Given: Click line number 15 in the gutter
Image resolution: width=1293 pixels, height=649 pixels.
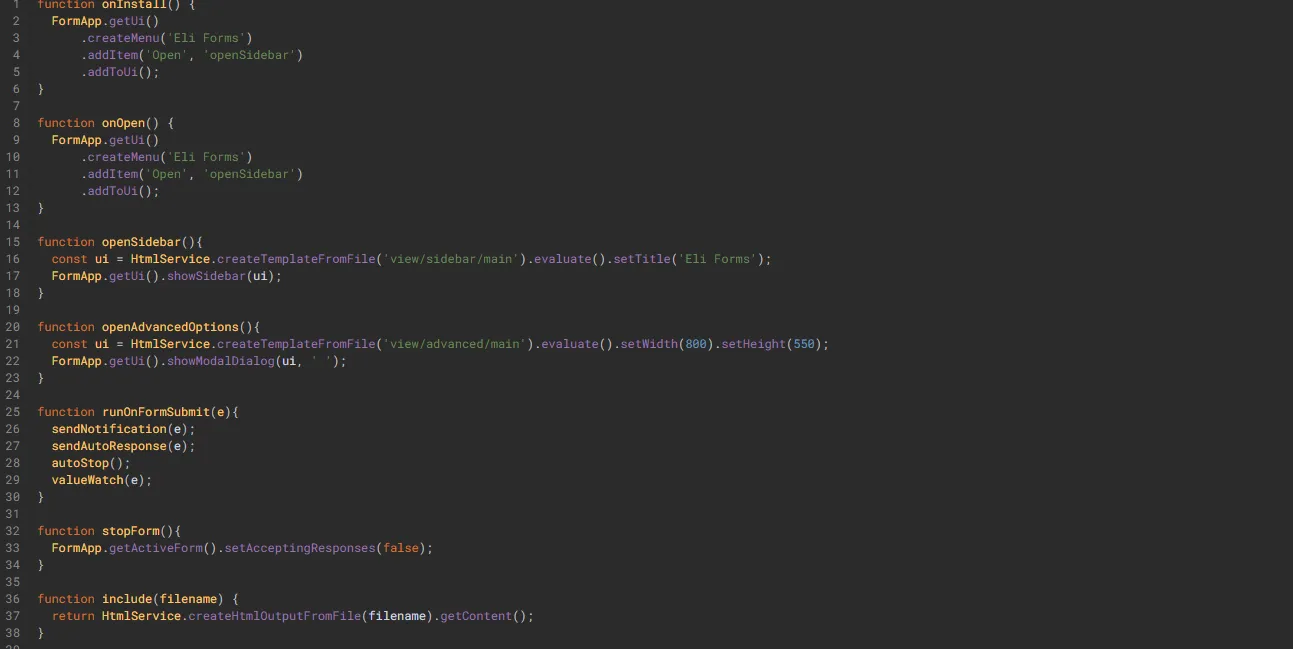Looking at the screenshot, I should click(13, 241).
